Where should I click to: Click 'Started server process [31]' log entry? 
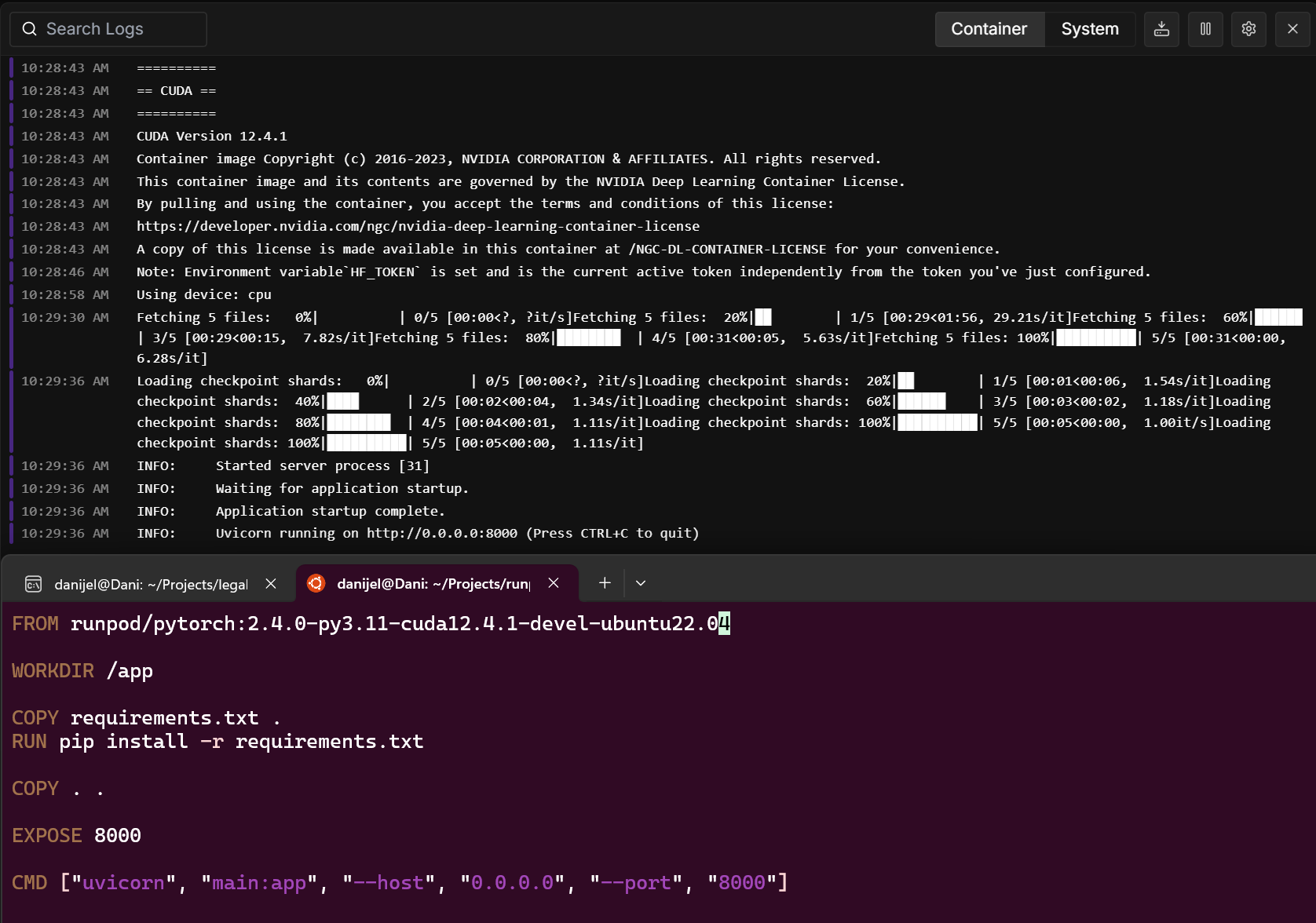point(323,465)
